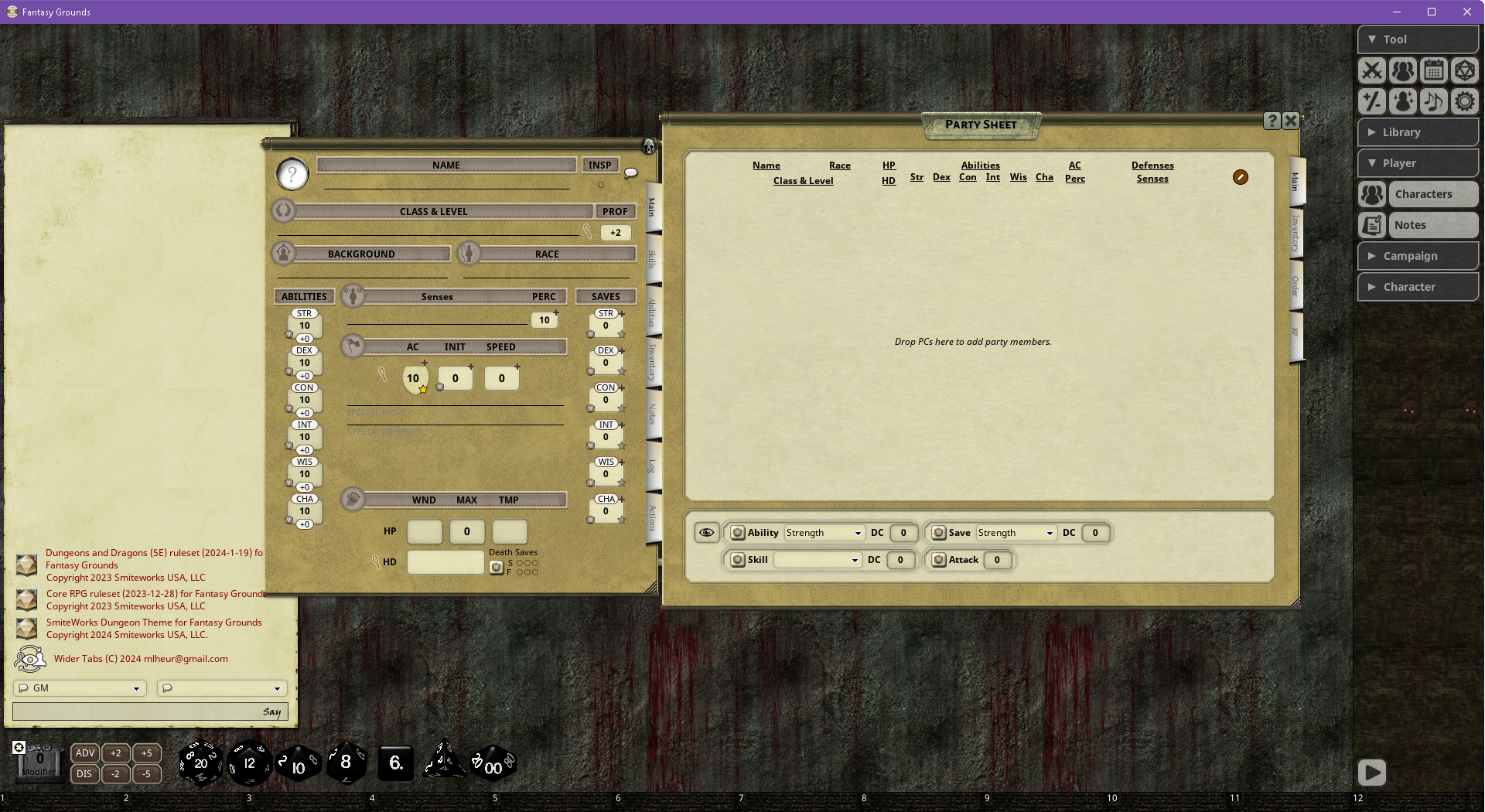The image size is (1485, 812).
Task: Switch to character sheet Main tab
Action: coord(652,206)
